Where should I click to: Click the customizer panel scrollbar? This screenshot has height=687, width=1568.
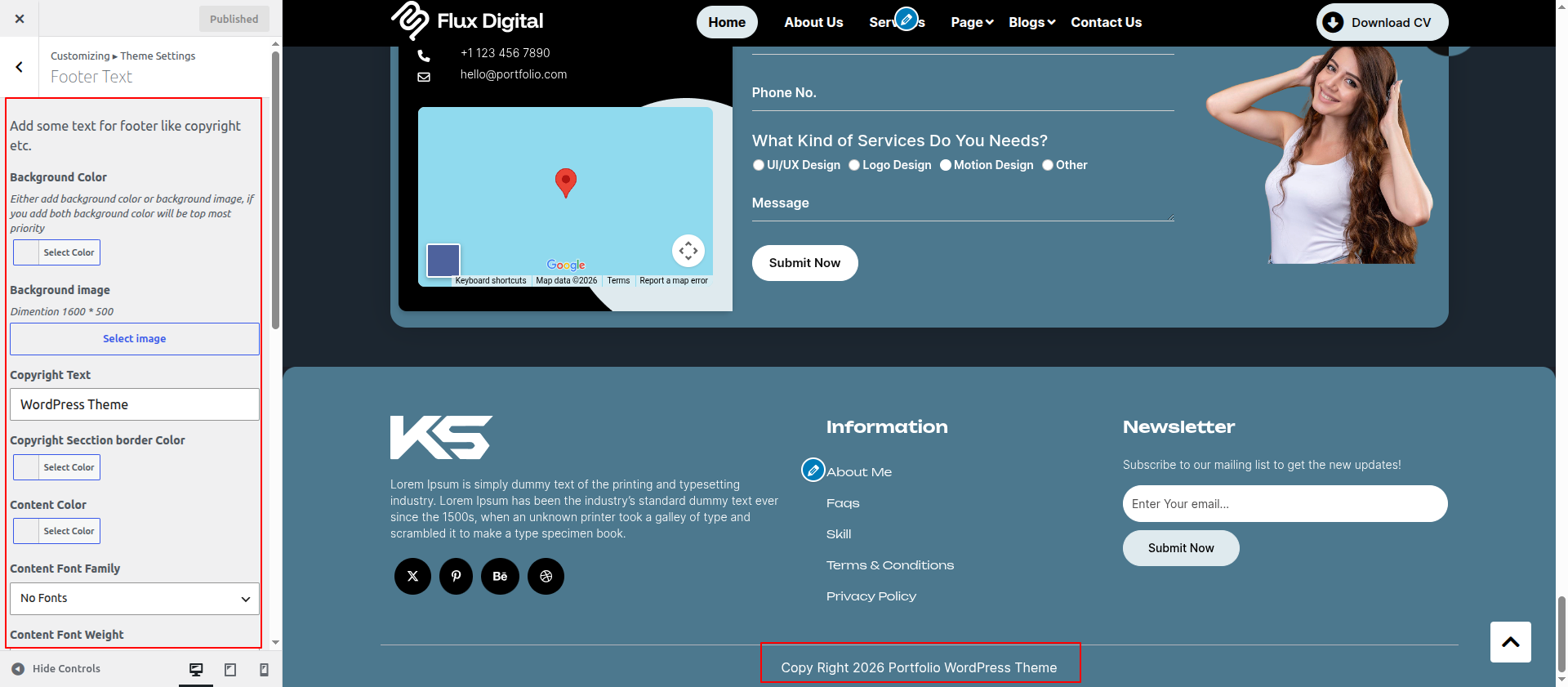[275, 190]
